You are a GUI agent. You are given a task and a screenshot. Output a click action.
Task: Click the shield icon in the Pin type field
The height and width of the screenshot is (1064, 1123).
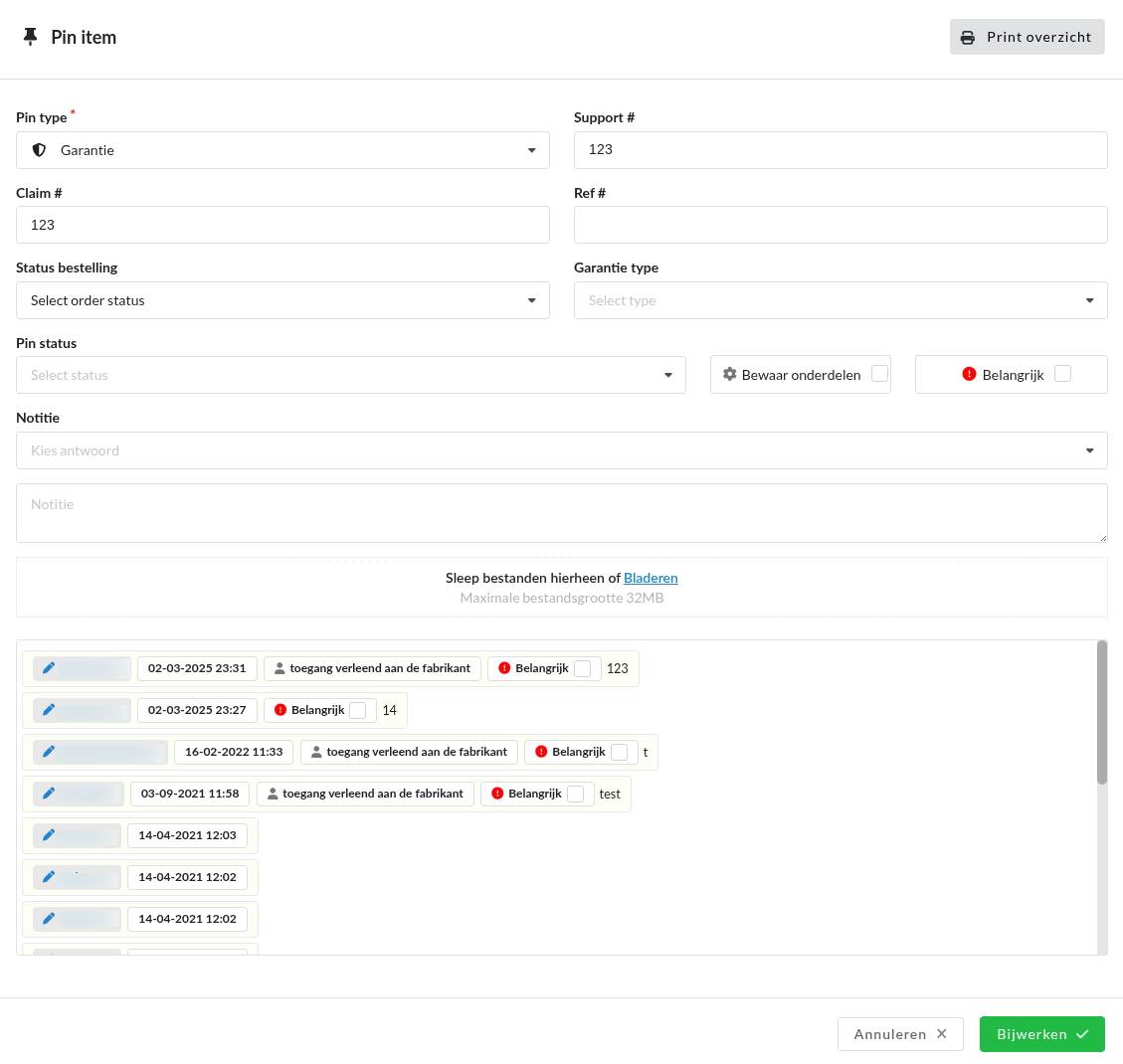40,150
